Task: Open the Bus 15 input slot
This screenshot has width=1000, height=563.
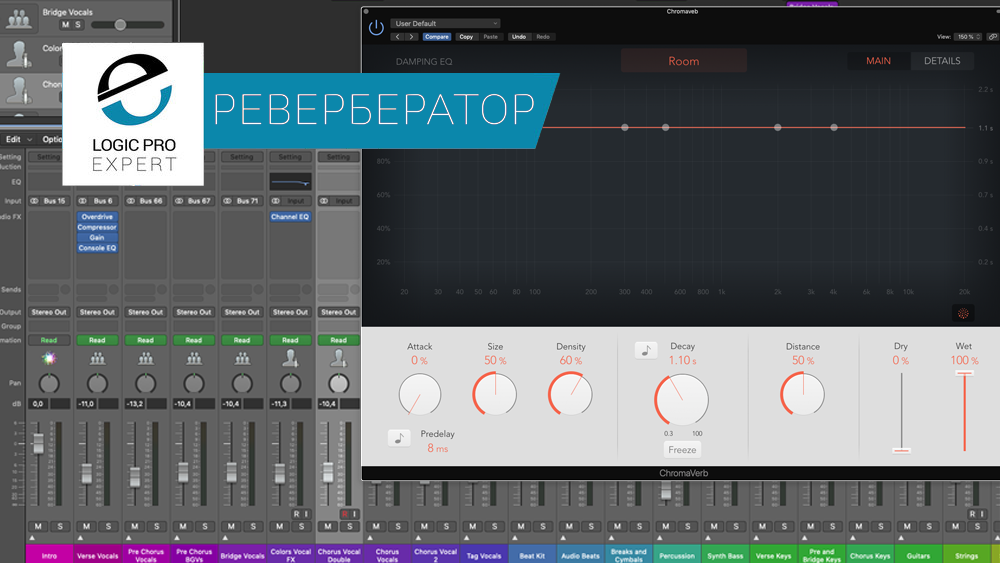Action: [x=49, y=201]
